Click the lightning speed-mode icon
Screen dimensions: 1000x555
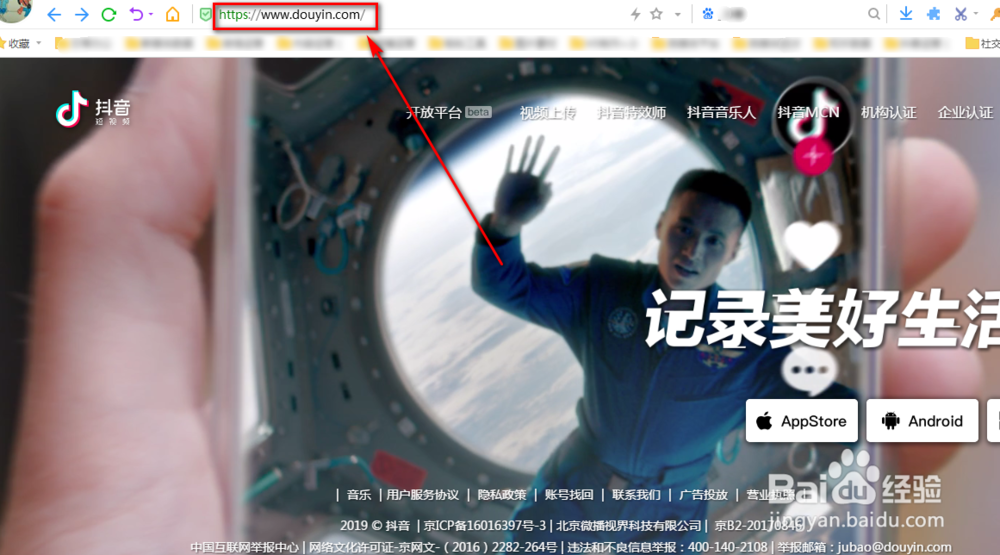635,14
